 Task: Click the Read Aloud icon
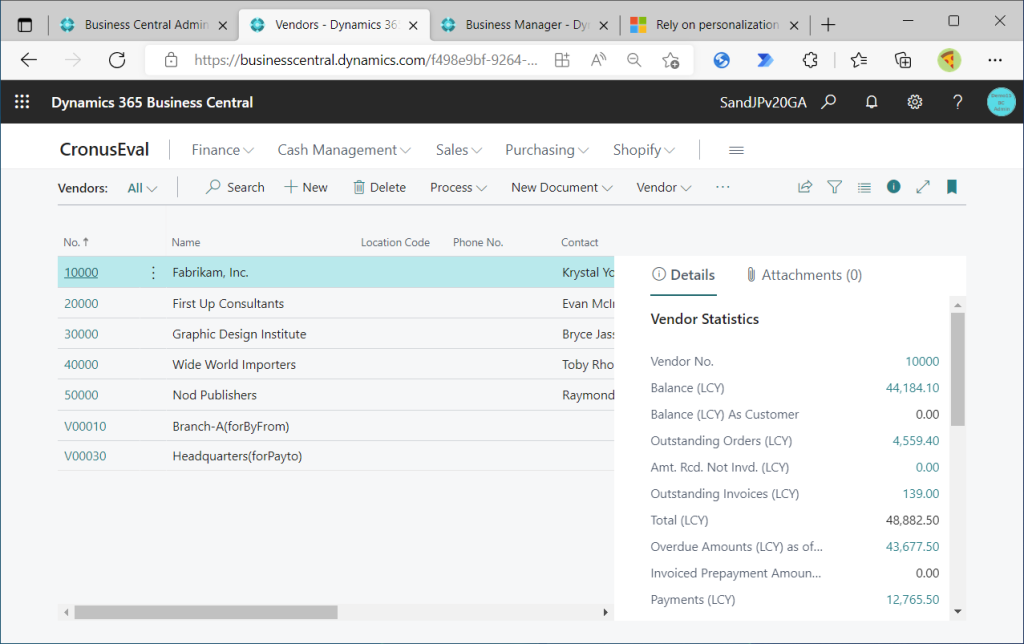click(598, 60)
